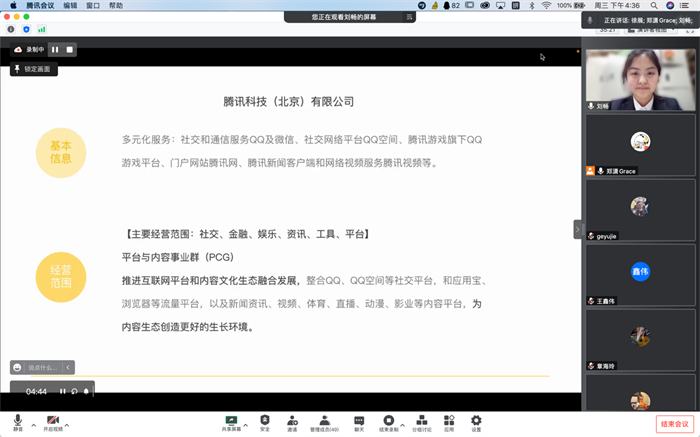Screen dimensions: 700x437
Task: Open the 帮助 menu in menu bar
Action: (x=116, y=5)
